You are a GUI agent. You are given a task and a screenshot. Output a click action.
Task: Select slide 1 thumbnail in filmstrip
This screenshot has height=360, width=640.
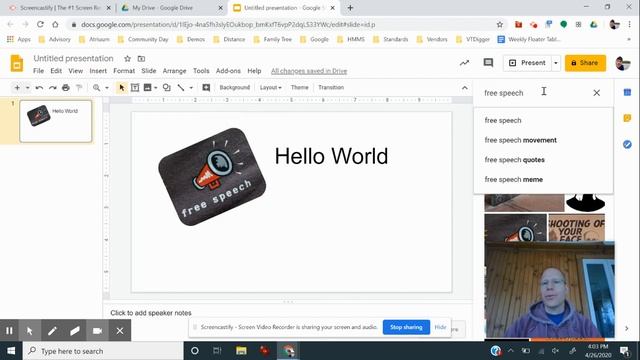pos(56,121)
